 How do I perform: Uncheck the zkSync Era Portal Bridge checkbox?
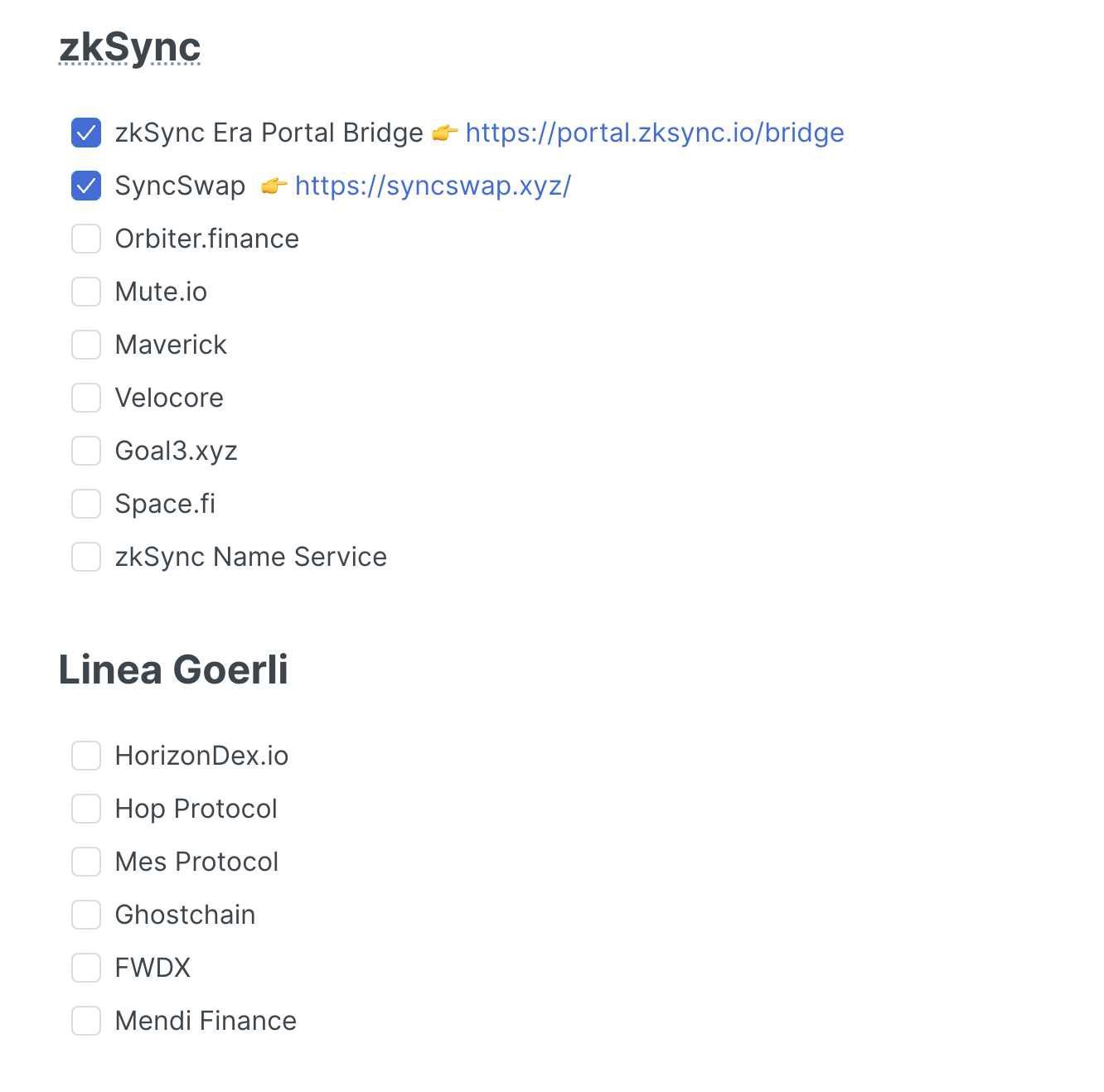pos(86,133)
